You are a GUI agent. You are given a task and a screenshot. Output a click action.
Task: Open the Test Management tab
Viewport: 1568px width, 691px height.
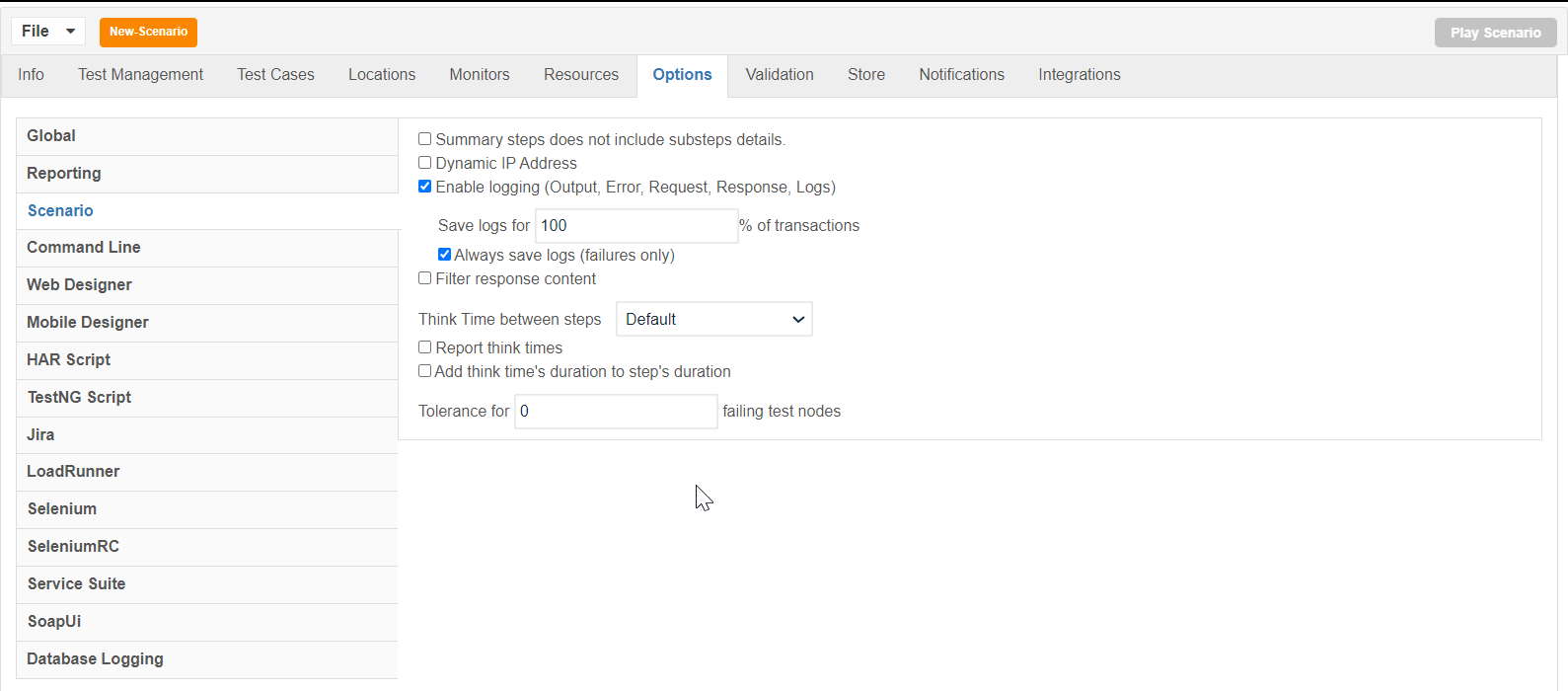(x=141, y=75)
